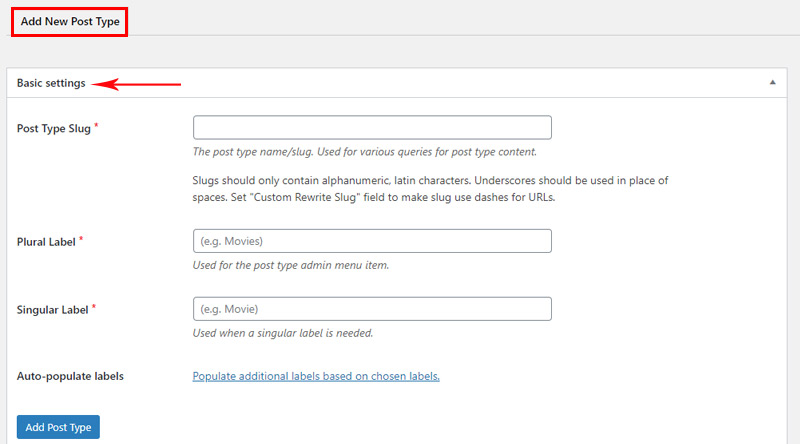Click the Basic settings panel heading

coord(51,83)
